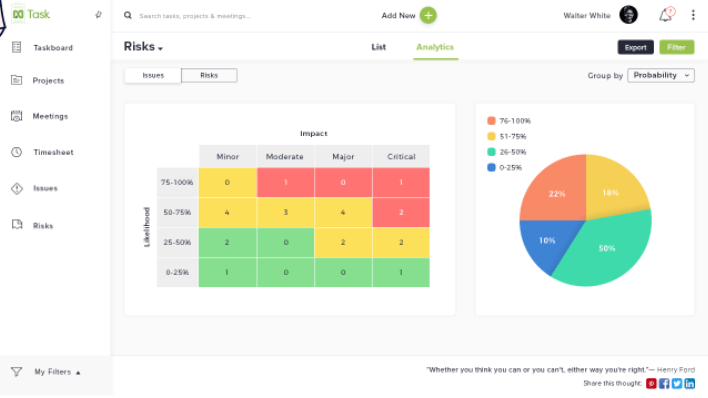Share quote on LinkedIn
The image size is (708, 398).
click(689, 384)
